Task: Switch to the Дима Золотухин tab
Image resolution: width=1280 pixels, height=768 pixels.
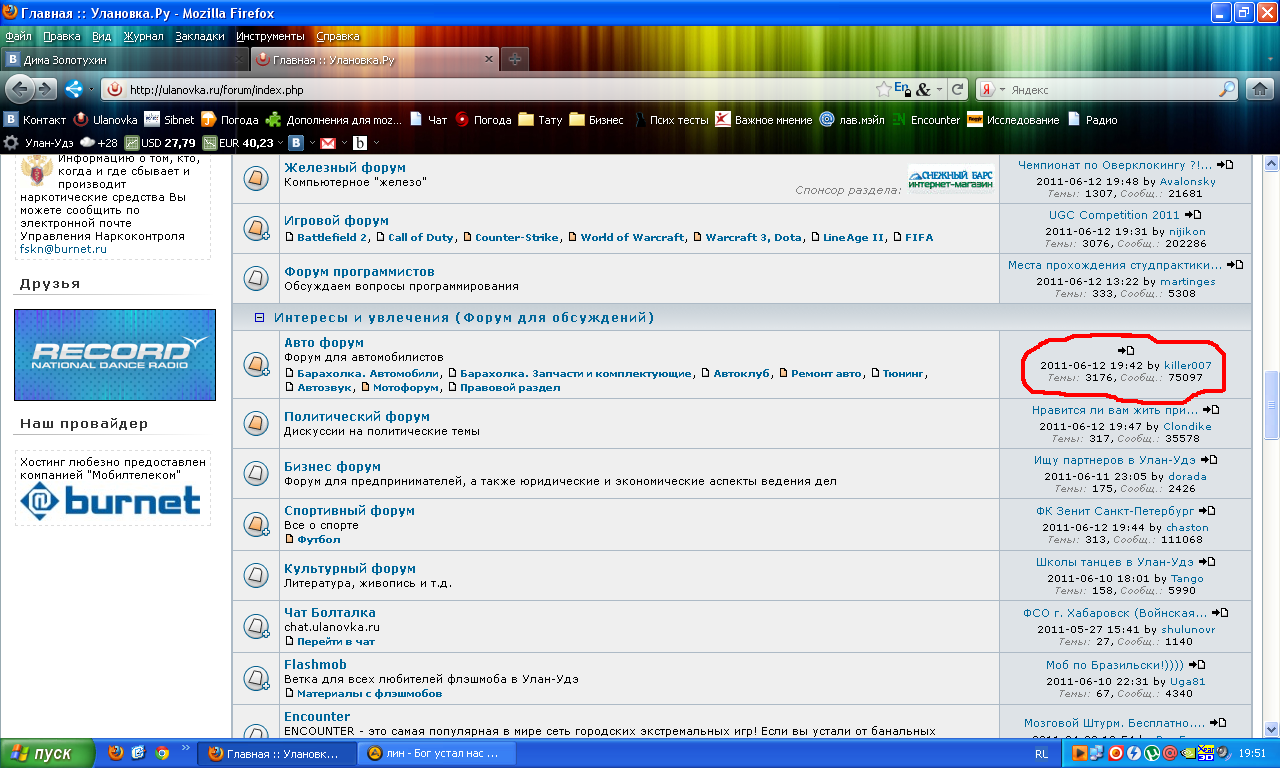Action: pos(125,59)
